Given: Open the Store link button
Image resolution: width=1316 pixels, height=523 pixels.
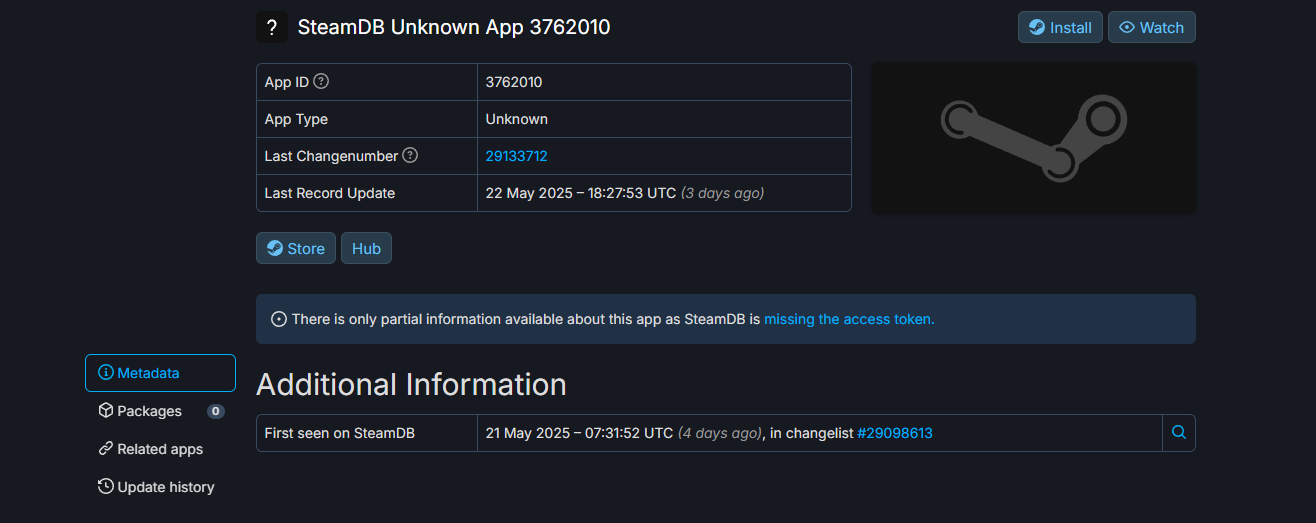Looking at the screenshot, I should click(x=296, y=248).
